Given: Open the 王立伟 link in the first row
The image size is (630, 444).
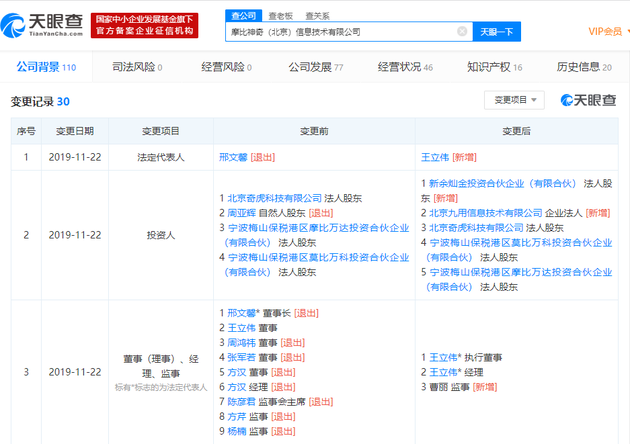Looking at the screenshot, I should pyautogui.click(x=435, y=158).
